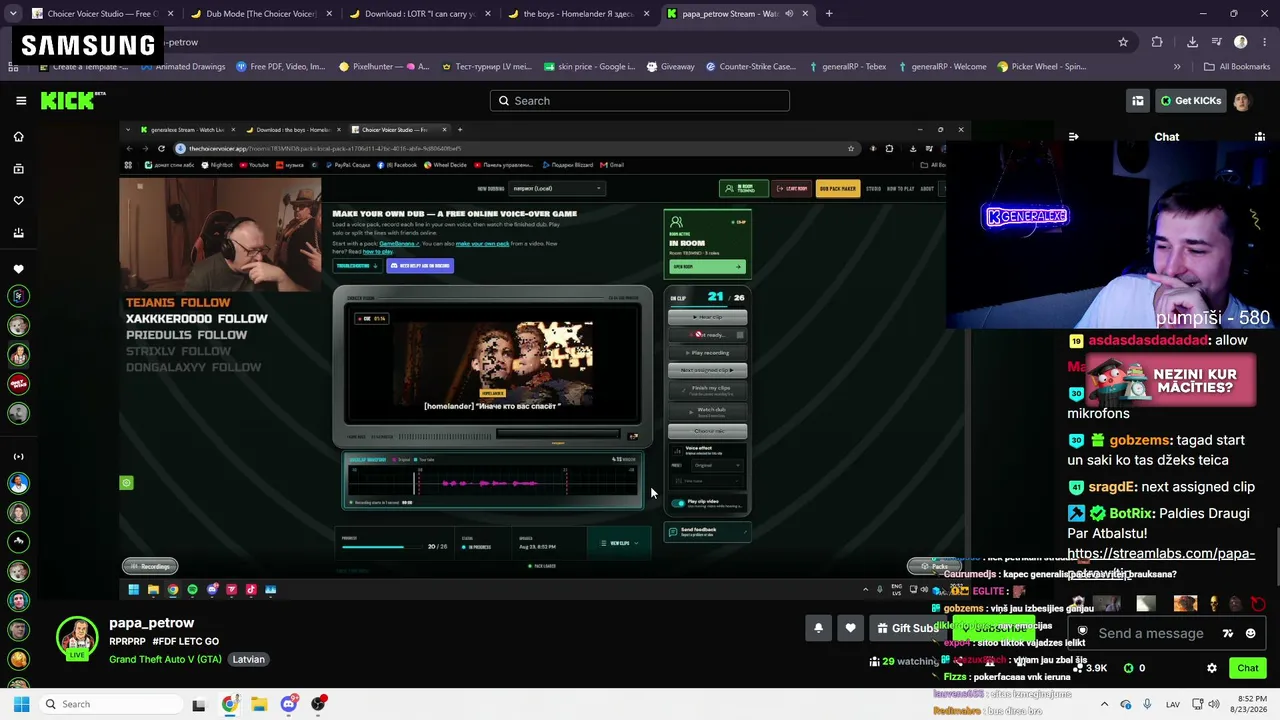Click the microphone icon in system tray
The image size is (1280, 720).
click(x=1147, y=704)
